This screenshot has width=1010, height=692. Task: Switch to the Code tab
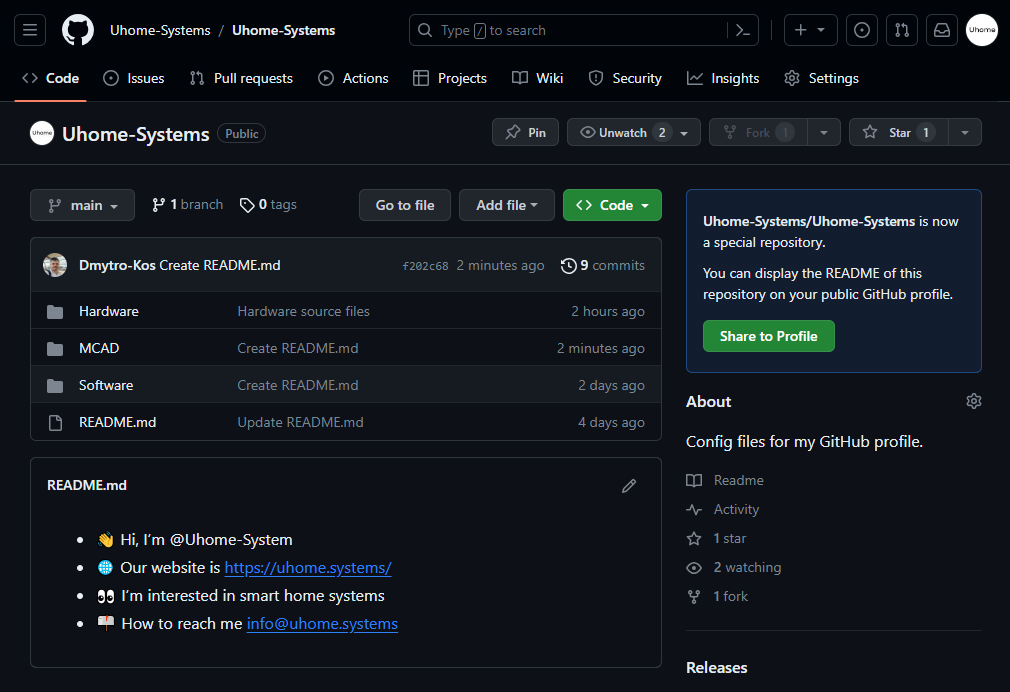pyautogui.click(x=50, y=78)
